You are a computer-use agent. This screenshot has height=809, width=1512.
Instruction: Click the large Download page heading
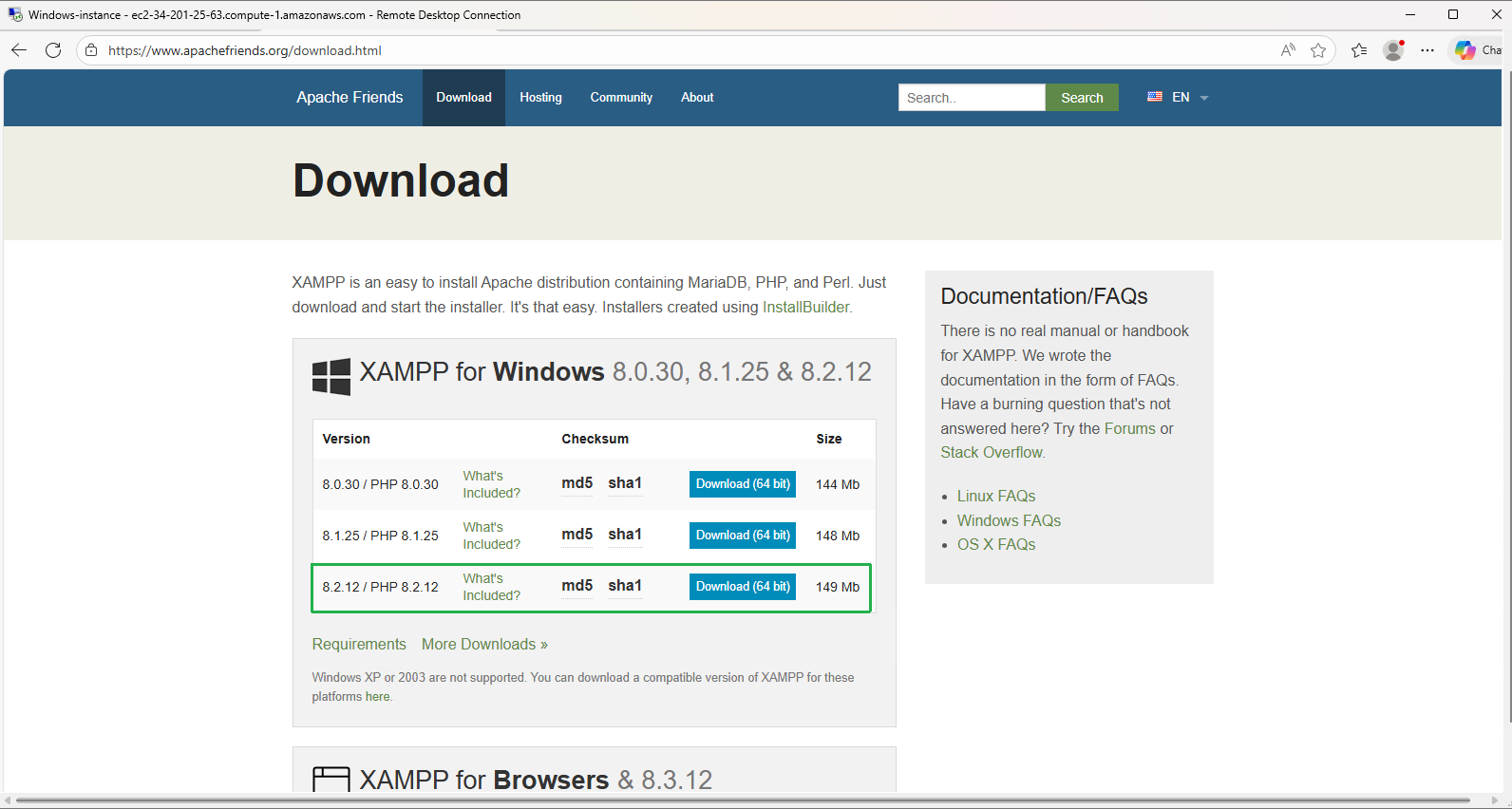[x=401, y=180]
